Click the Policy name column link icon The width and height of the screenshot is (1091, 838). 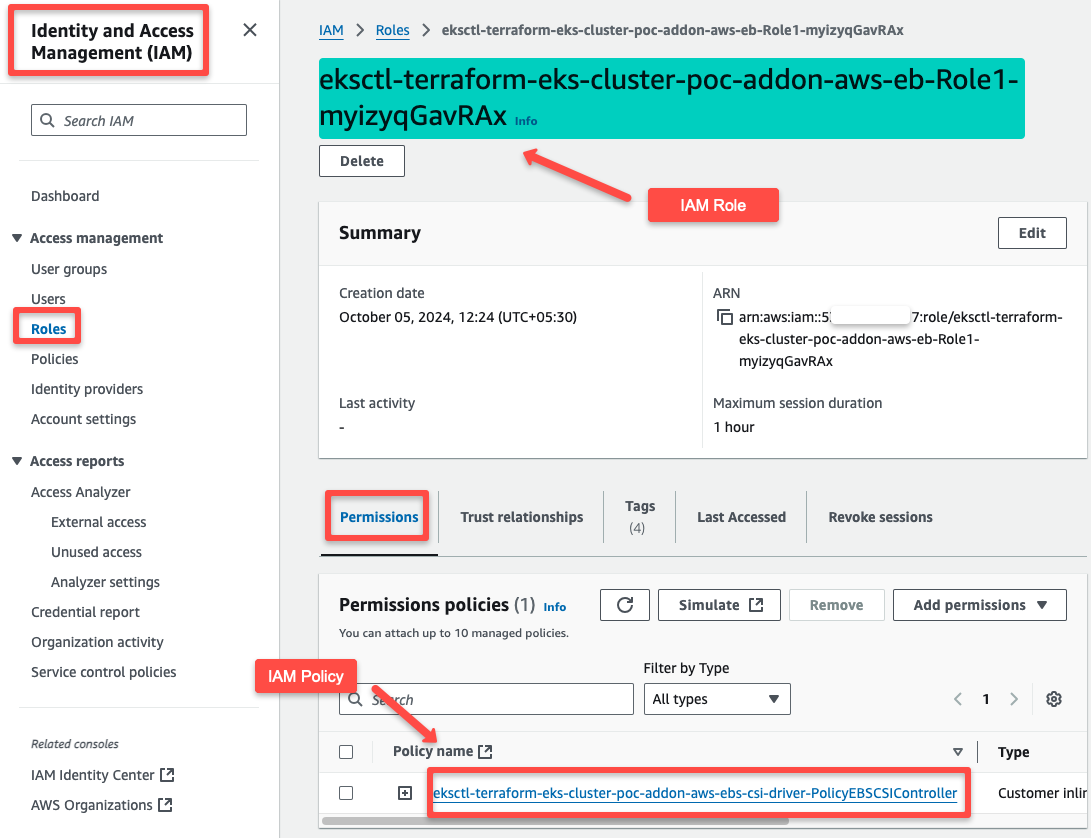coord(487,750)
